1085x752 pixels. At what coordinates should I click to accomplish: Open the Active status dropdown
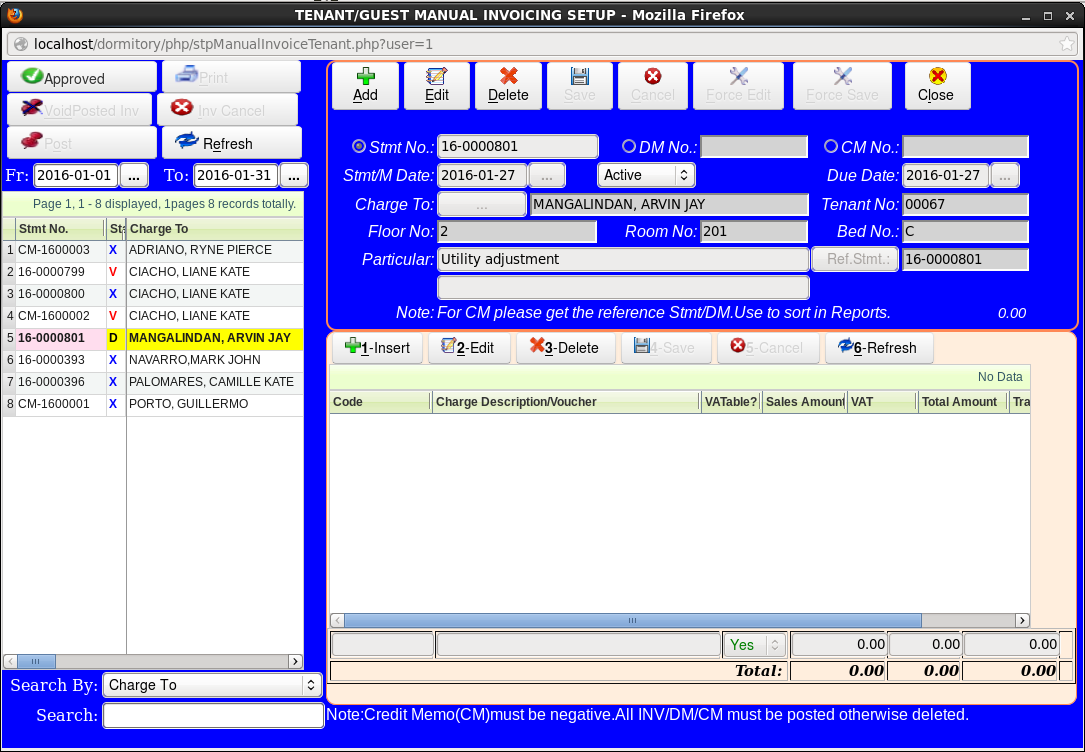[646, 175]
